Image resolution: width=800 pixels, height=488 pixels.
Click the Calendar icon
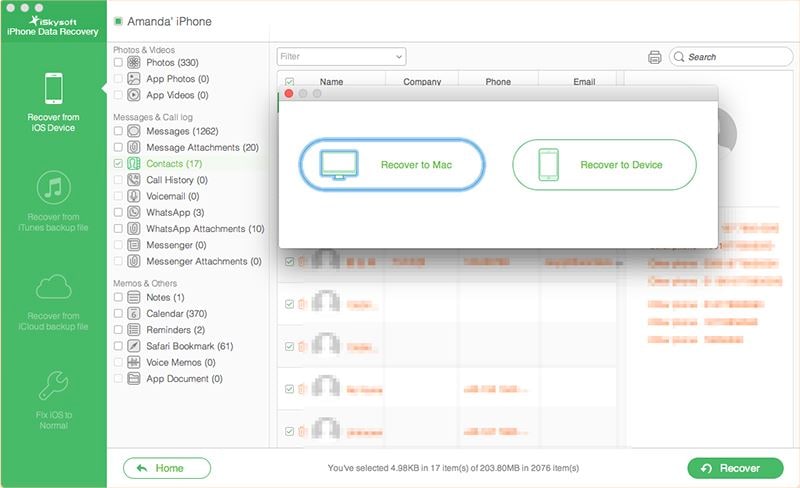click(134, 313)
